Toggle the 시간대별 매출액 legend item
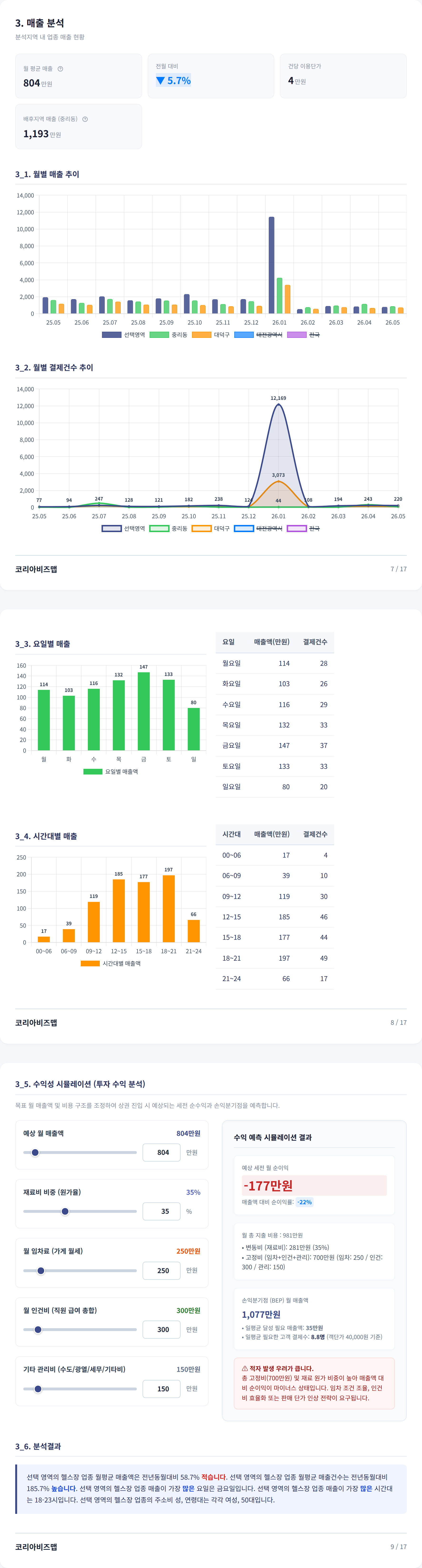 point(111,963)
